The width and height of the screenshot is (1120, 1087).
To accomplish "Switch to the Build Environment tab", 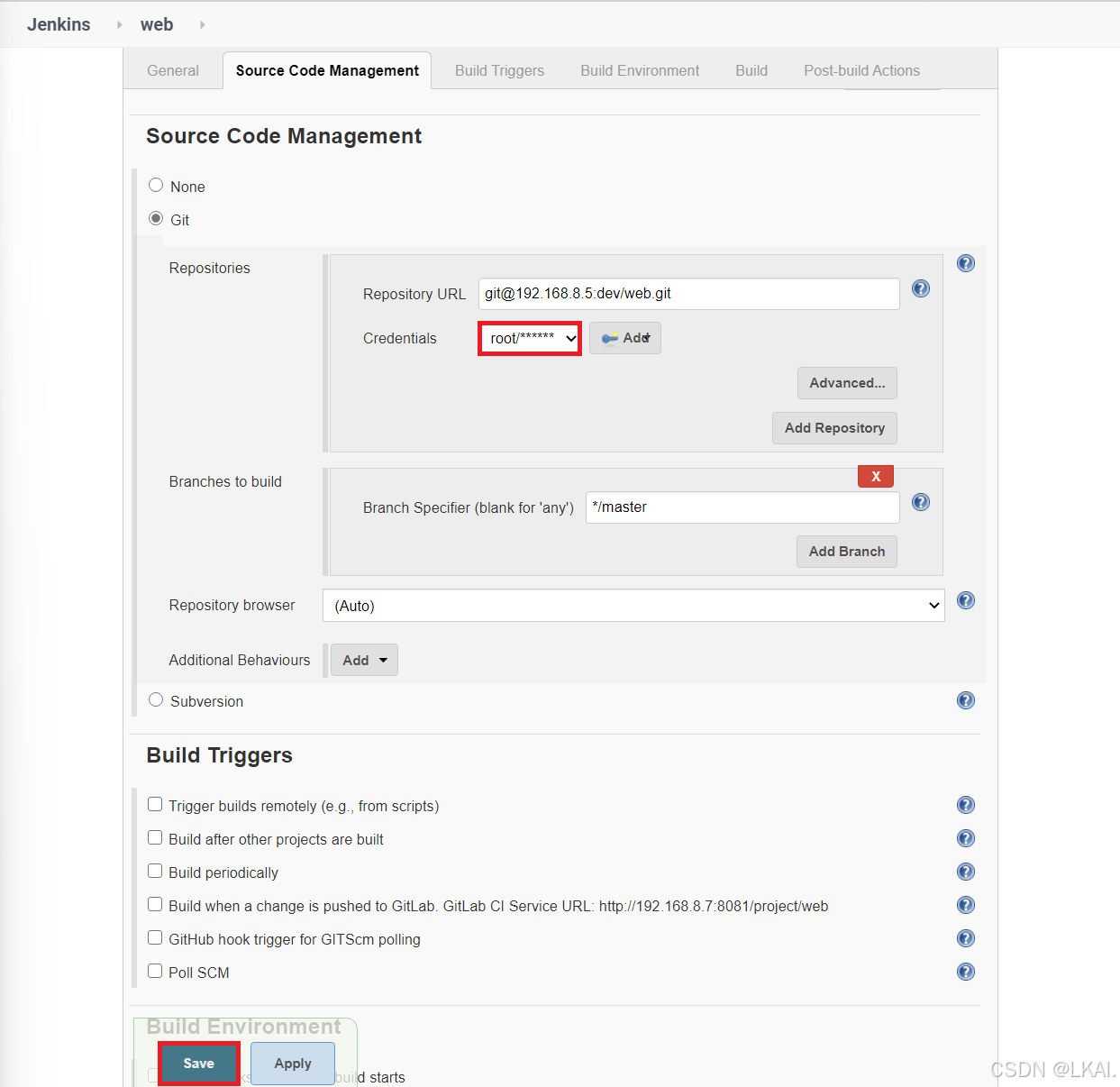I will click(x=640, y=70).
